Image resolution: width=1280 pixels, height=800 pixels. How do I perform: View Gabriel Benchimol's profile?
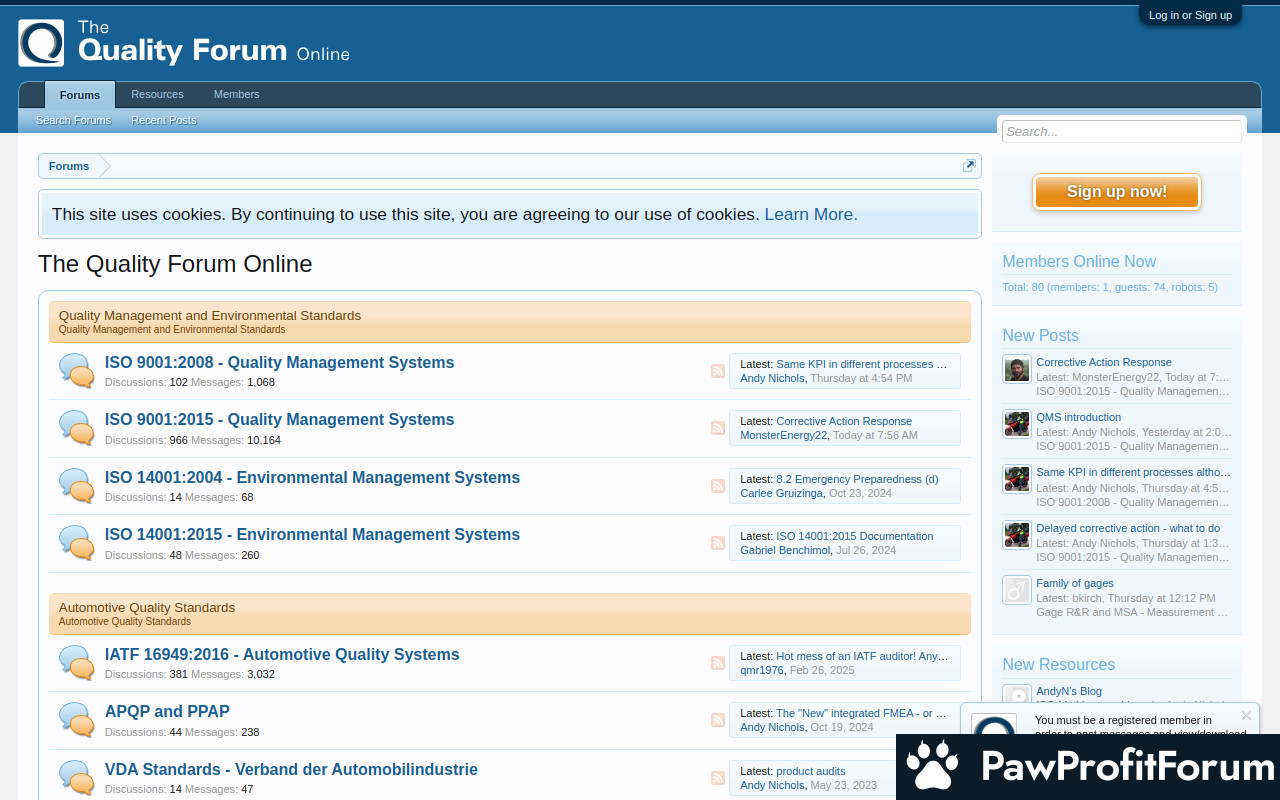785,550
